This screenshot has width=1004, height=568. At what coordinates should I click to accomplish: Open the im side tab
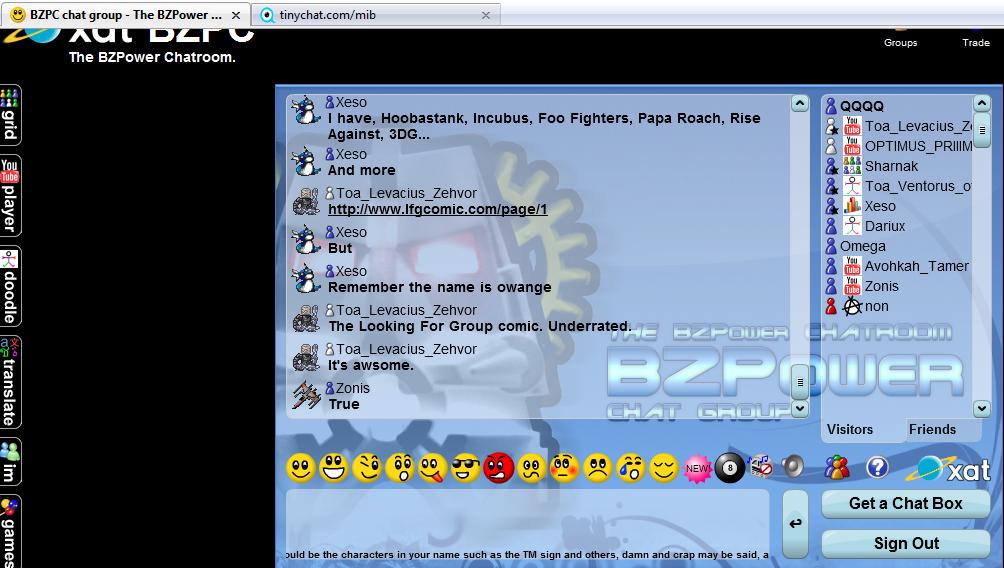pos(10,462)
